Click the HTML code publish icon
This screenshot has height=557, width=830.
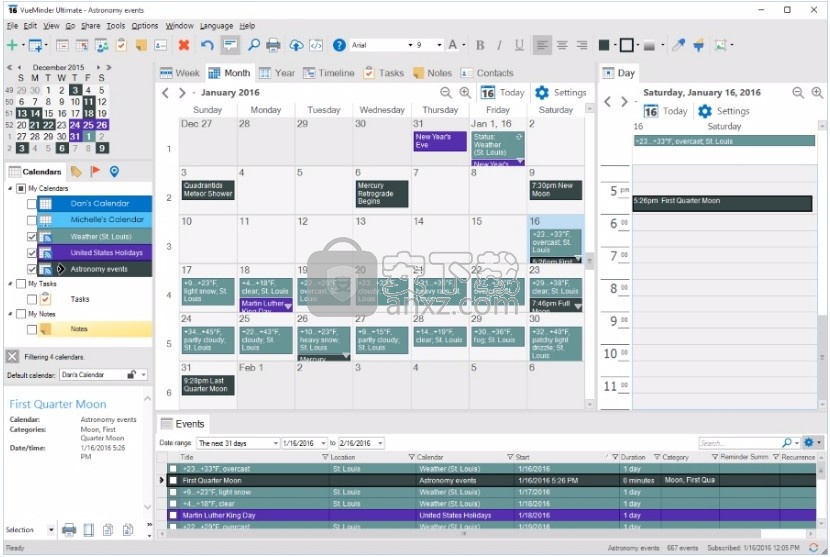(316, 46)
